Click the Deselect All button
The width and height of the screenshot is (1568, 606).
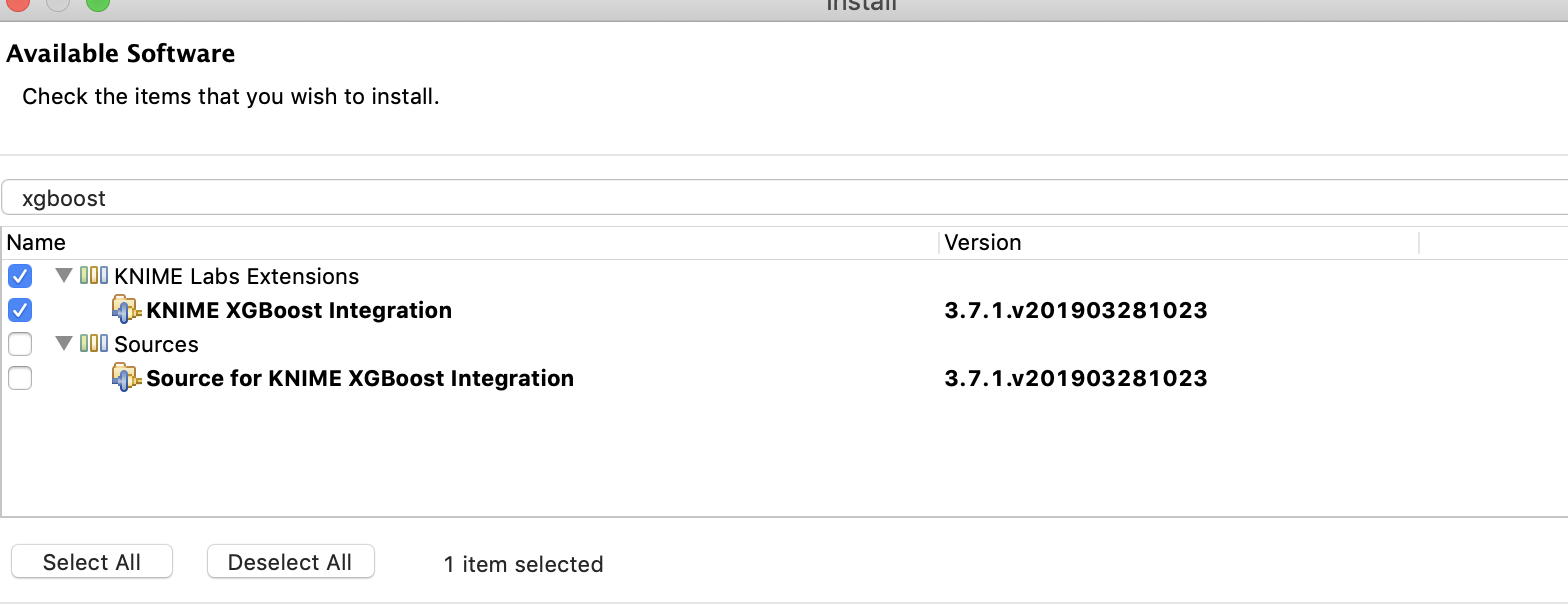pyautogui.click(x=290, y=562)
